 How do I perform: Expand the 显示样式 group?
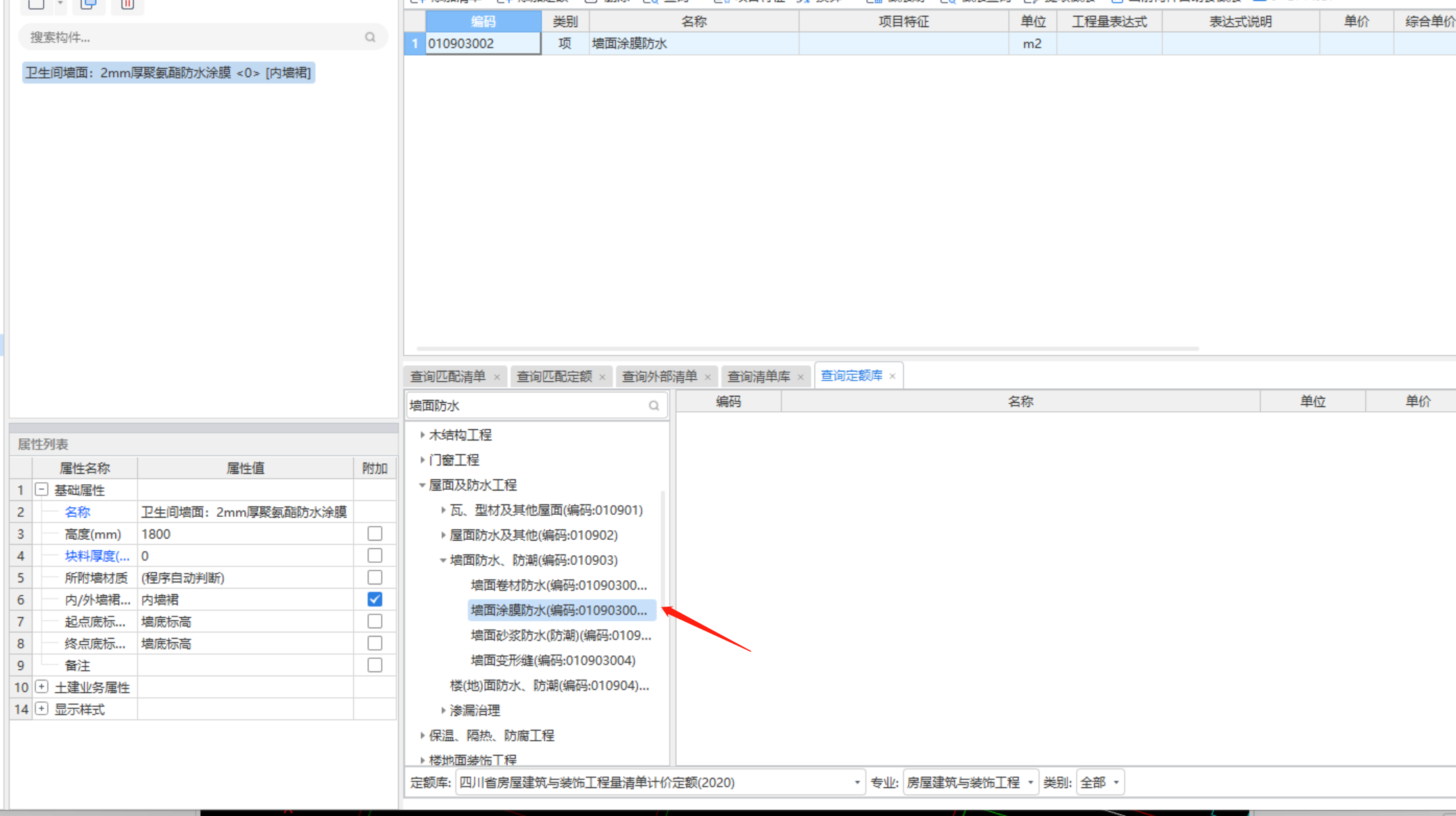[x=42, y=709]
